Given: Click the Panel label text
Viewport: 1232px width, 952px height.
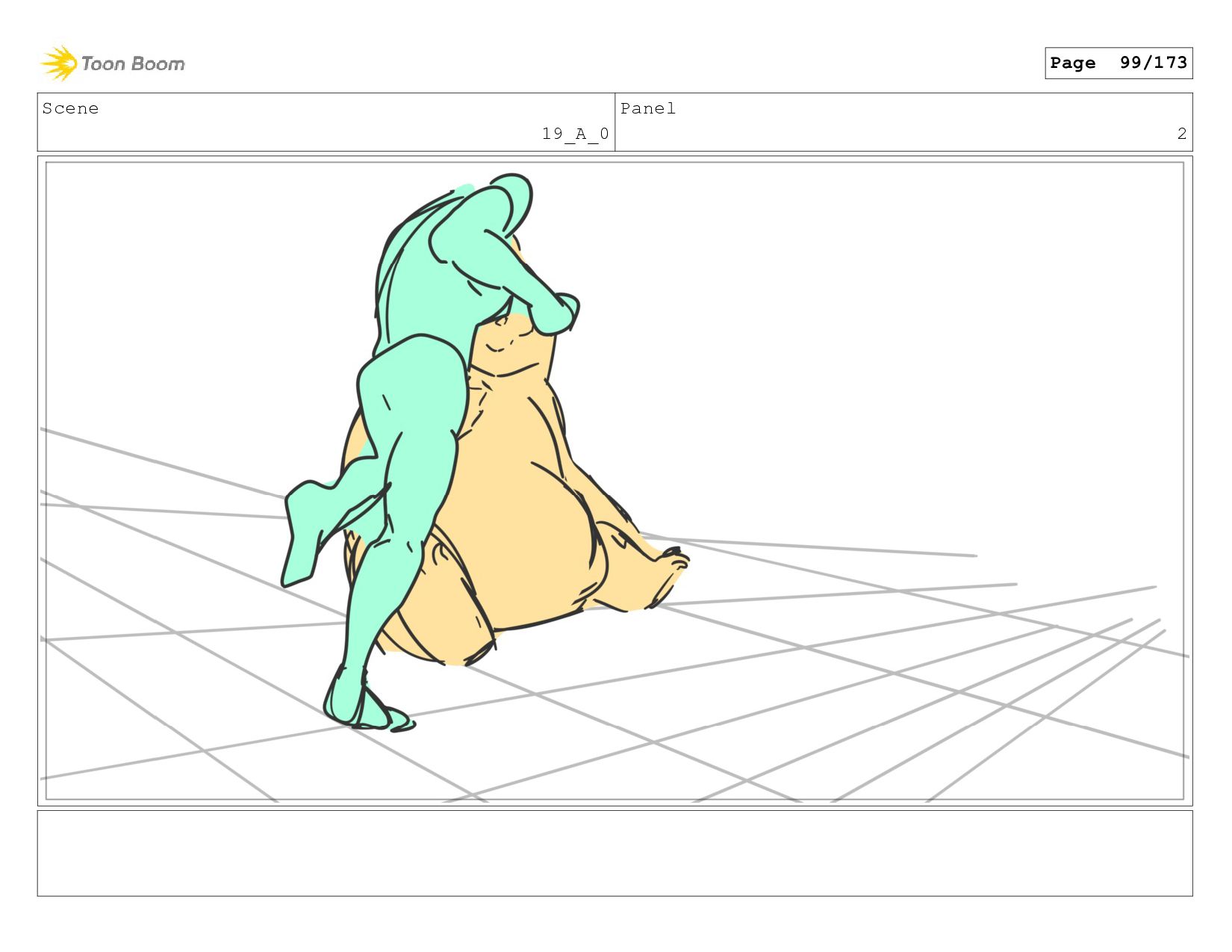Looking at the screenshot, I should coord(648,108).
